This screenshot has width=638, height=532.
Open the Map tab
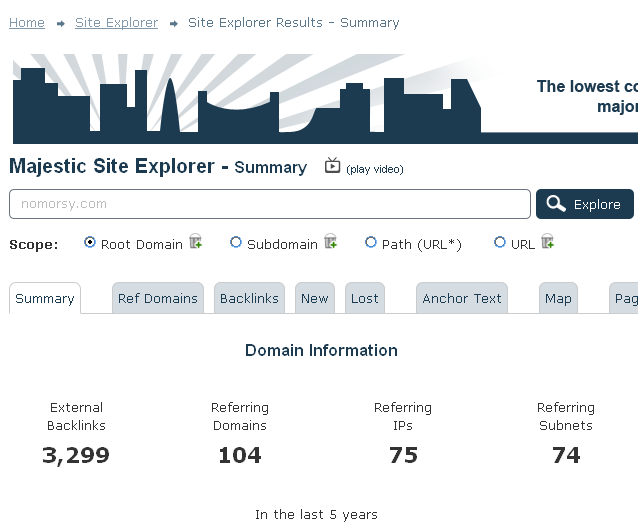pyautogui.click(x=558, y=298)
